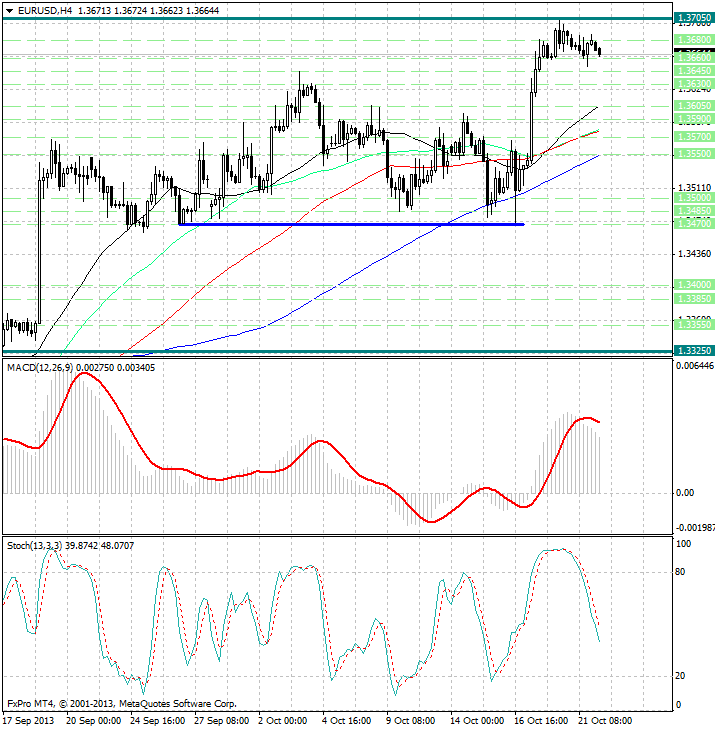715x729 pixels.
Task: Click the 1.35000 price level label
Action: 694,198
